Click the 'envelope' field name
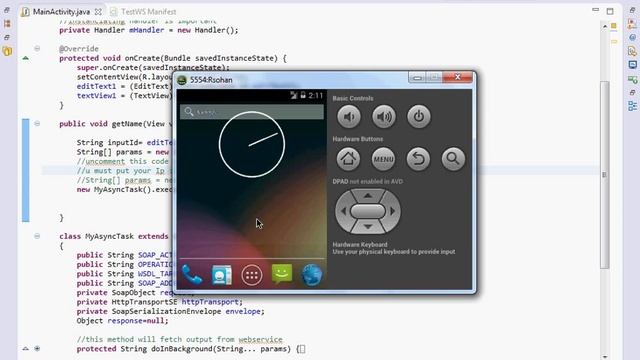This screenshot has width=640, height=360. (x=243, y=311)
